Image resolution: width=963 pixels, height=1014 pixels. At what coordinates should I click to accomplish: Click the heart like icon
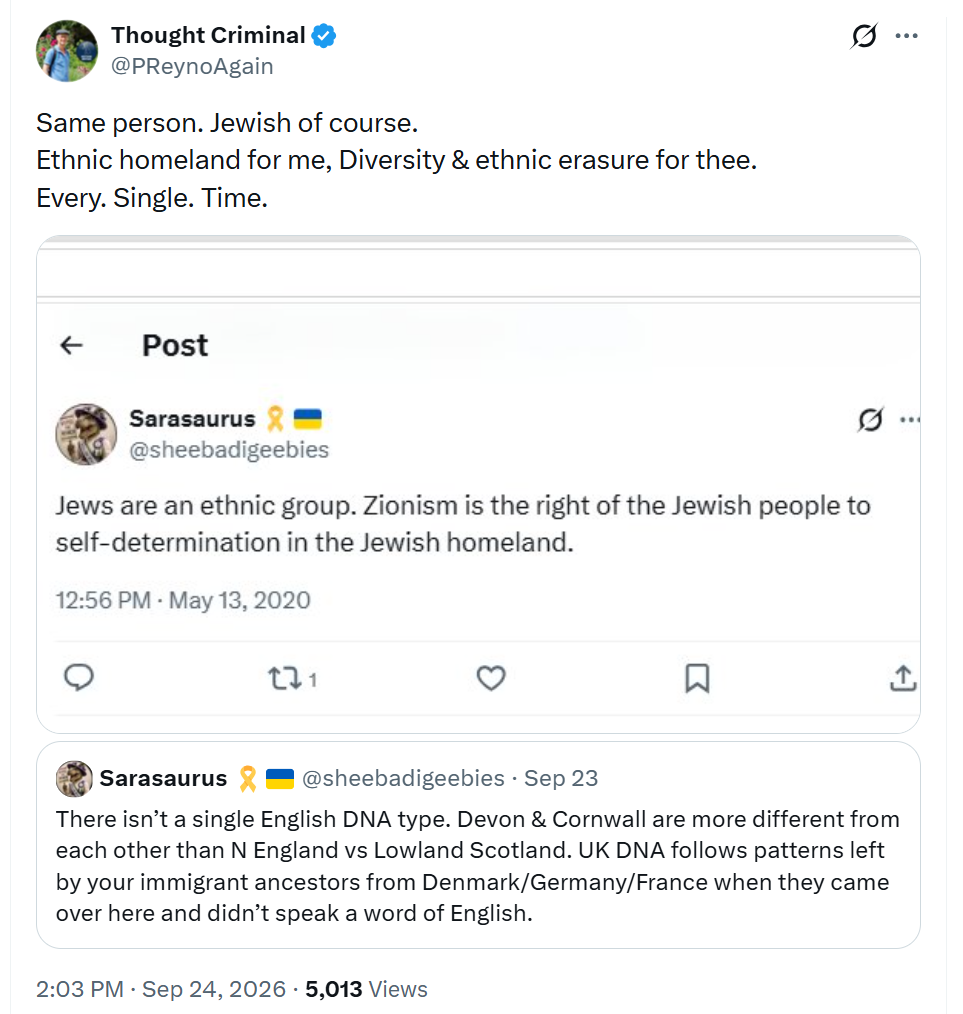point(491,678)
